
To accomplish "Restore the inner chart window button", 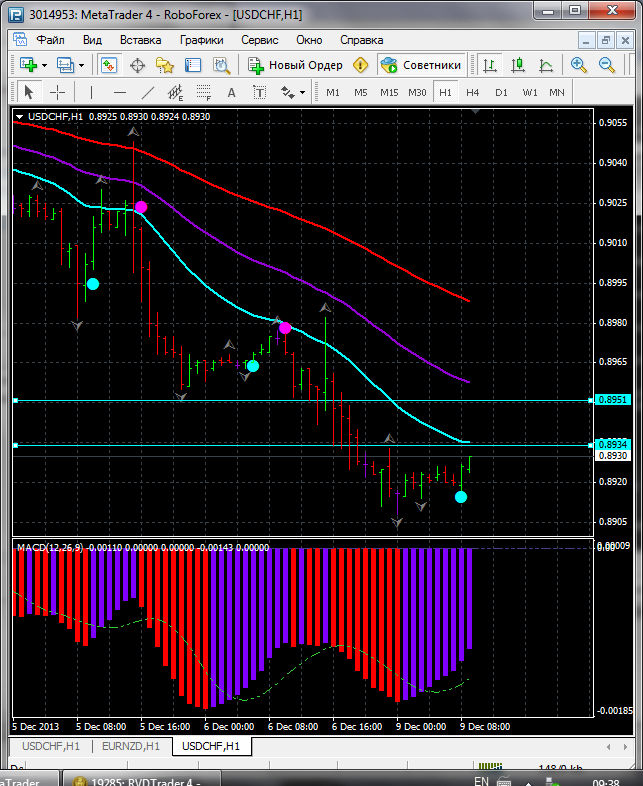I will pos(605,40).
